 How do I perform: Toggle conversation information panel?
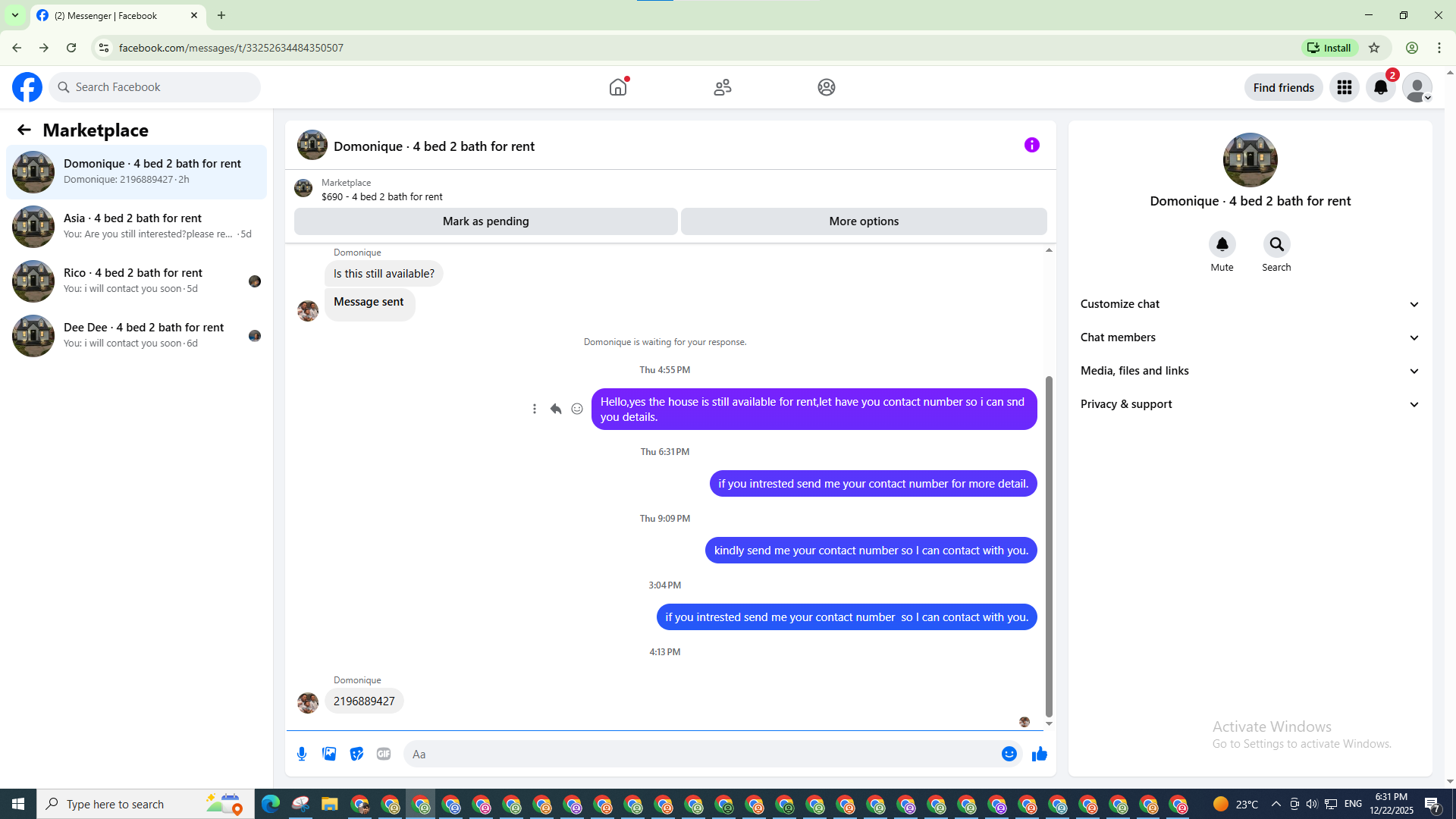1031,145
